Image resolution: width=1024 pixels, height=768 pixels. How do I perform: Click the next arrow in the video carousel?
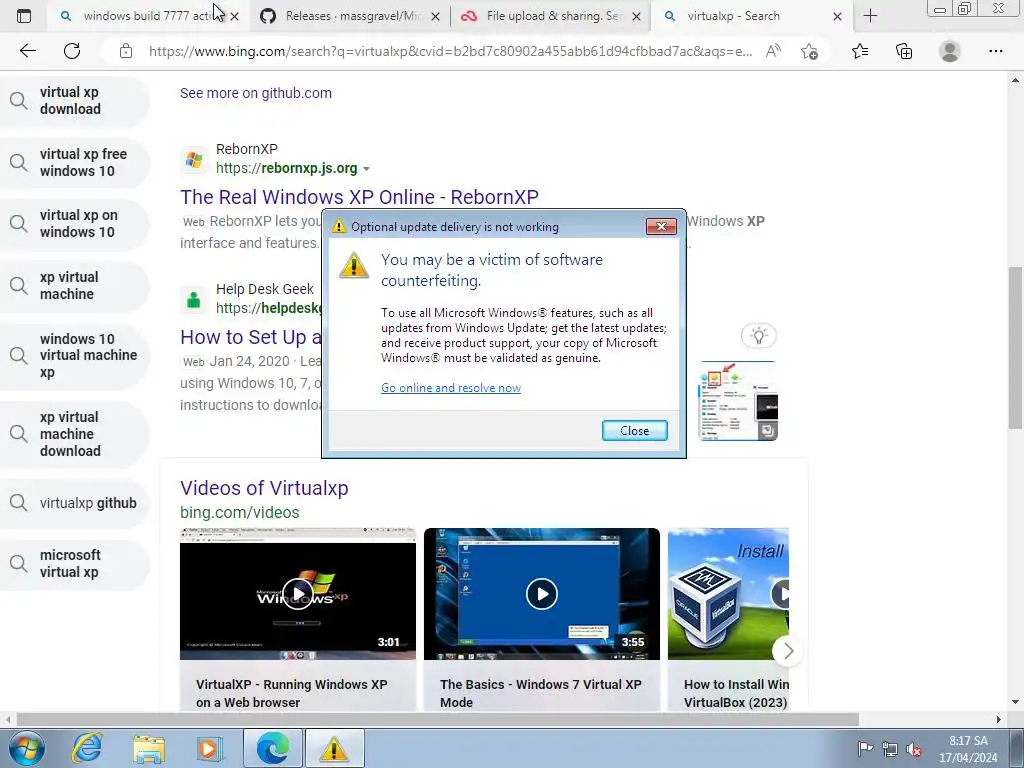[x=788, y=651]
